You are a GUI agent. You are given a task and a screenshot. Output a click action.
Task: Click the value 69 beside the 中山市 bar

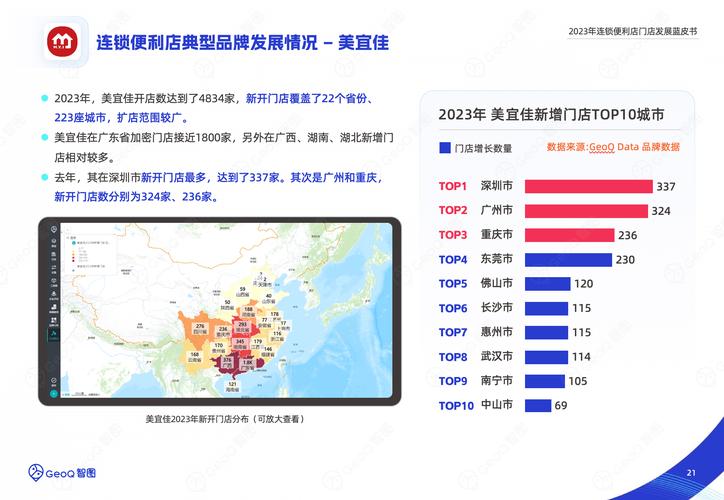click(x=561, y=406)
